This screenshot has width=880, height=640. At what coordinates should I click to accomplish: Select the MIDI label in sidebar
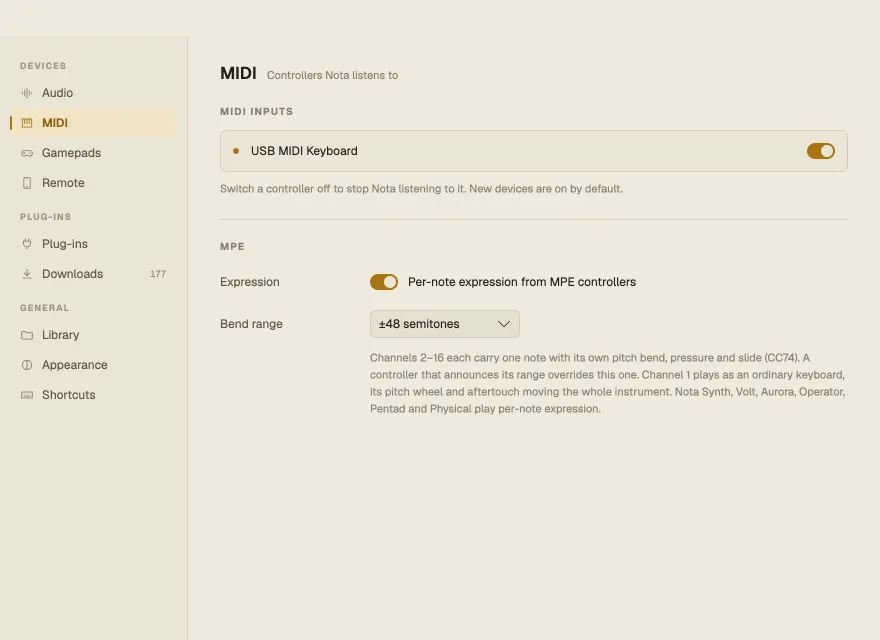(x=55, y=123)
